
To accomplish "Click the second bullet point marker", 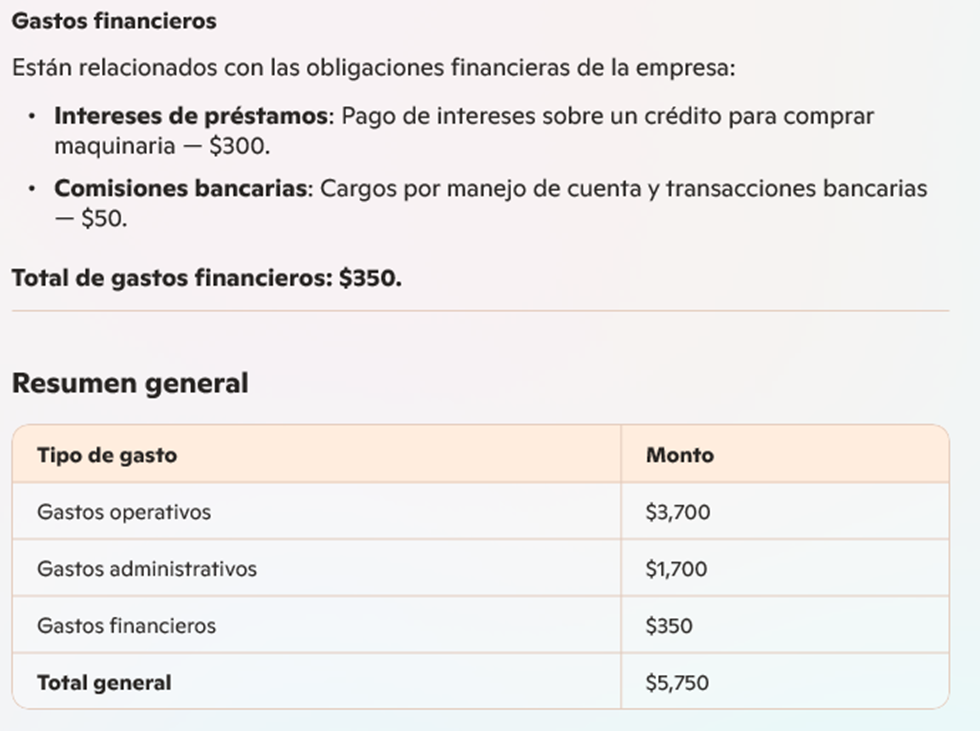I will coord(32,189).
